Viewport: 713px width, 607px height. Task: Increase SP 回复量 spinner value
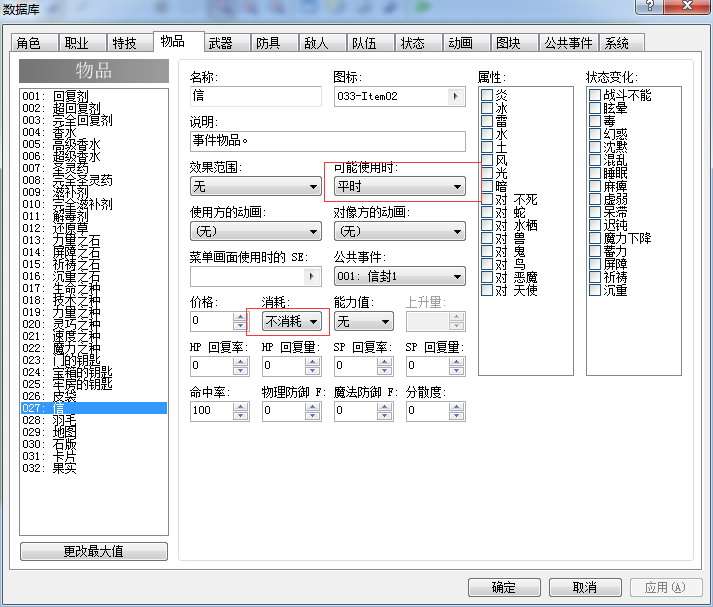click(x=456, y=361)
